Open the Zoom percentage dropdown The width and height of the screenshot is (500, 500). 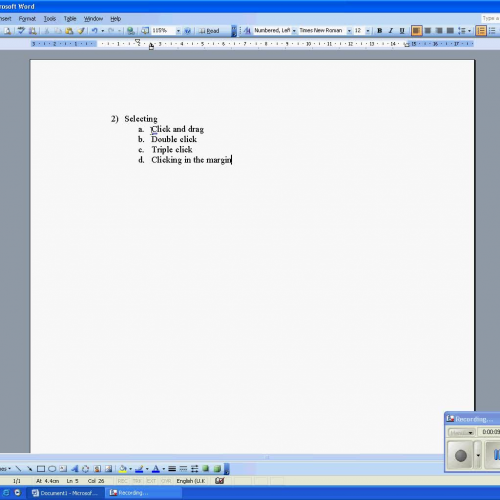coord(178,31)
